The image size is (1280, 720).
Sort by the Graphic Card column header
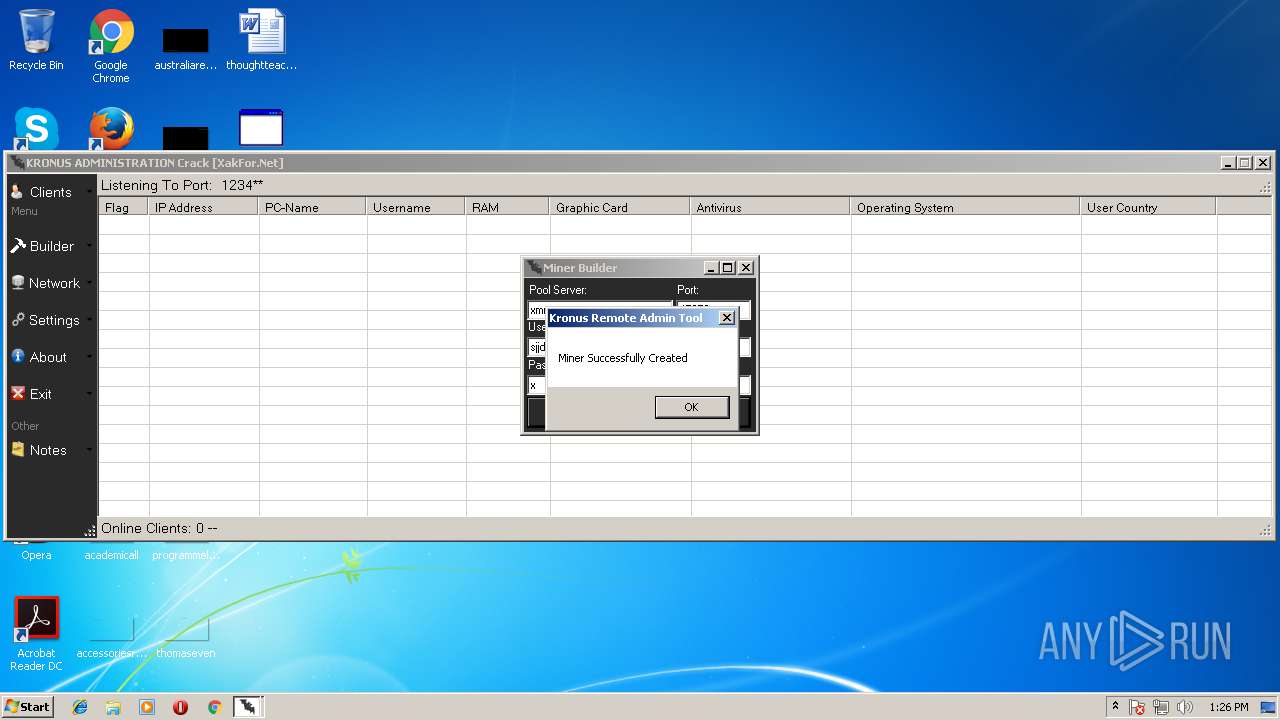pyautogui.click(x=620, y=207)
